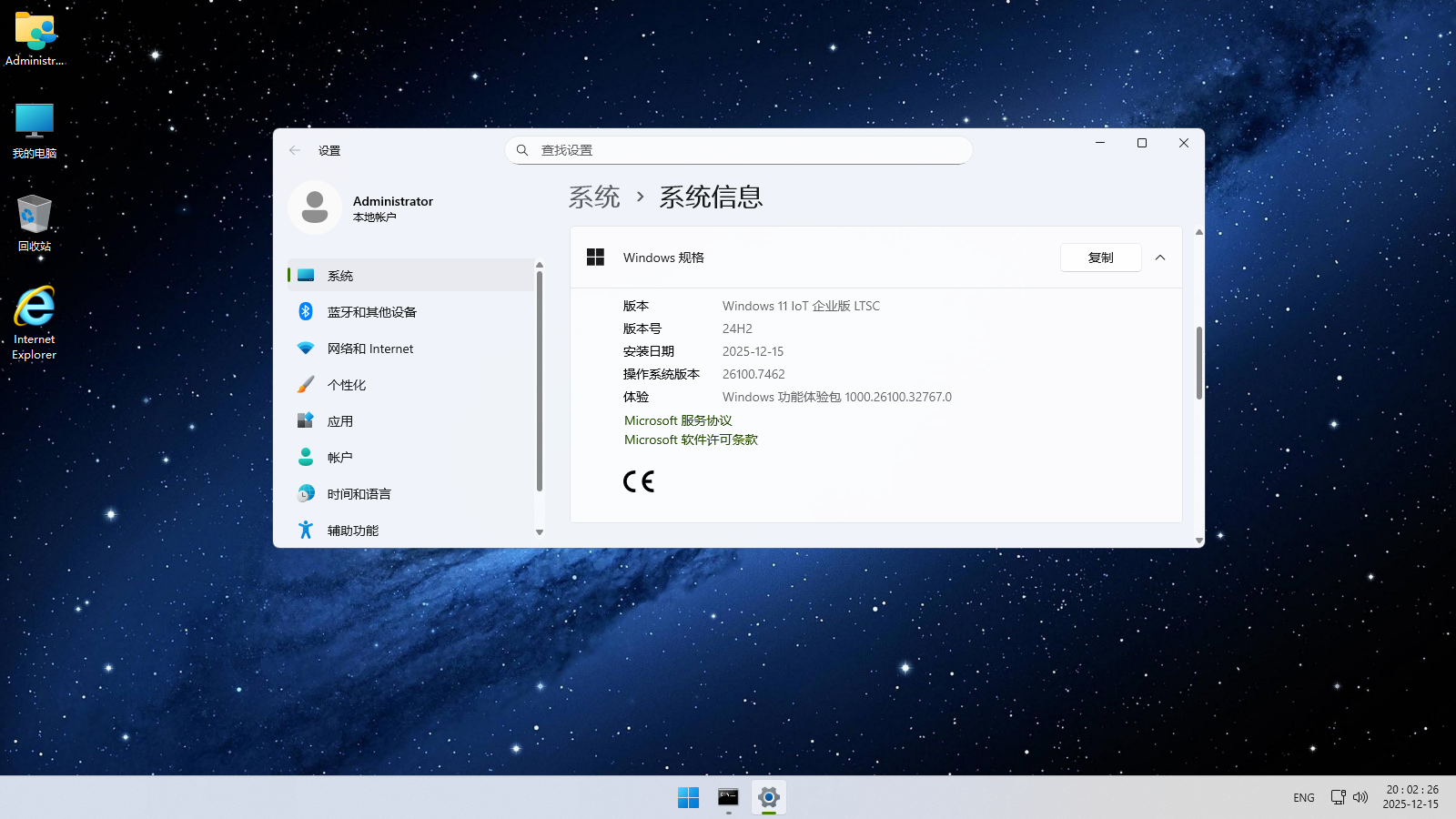Click the Bluetooth icon in sidebar
This screenshot has width=1456, height=819.
[306, 311]
